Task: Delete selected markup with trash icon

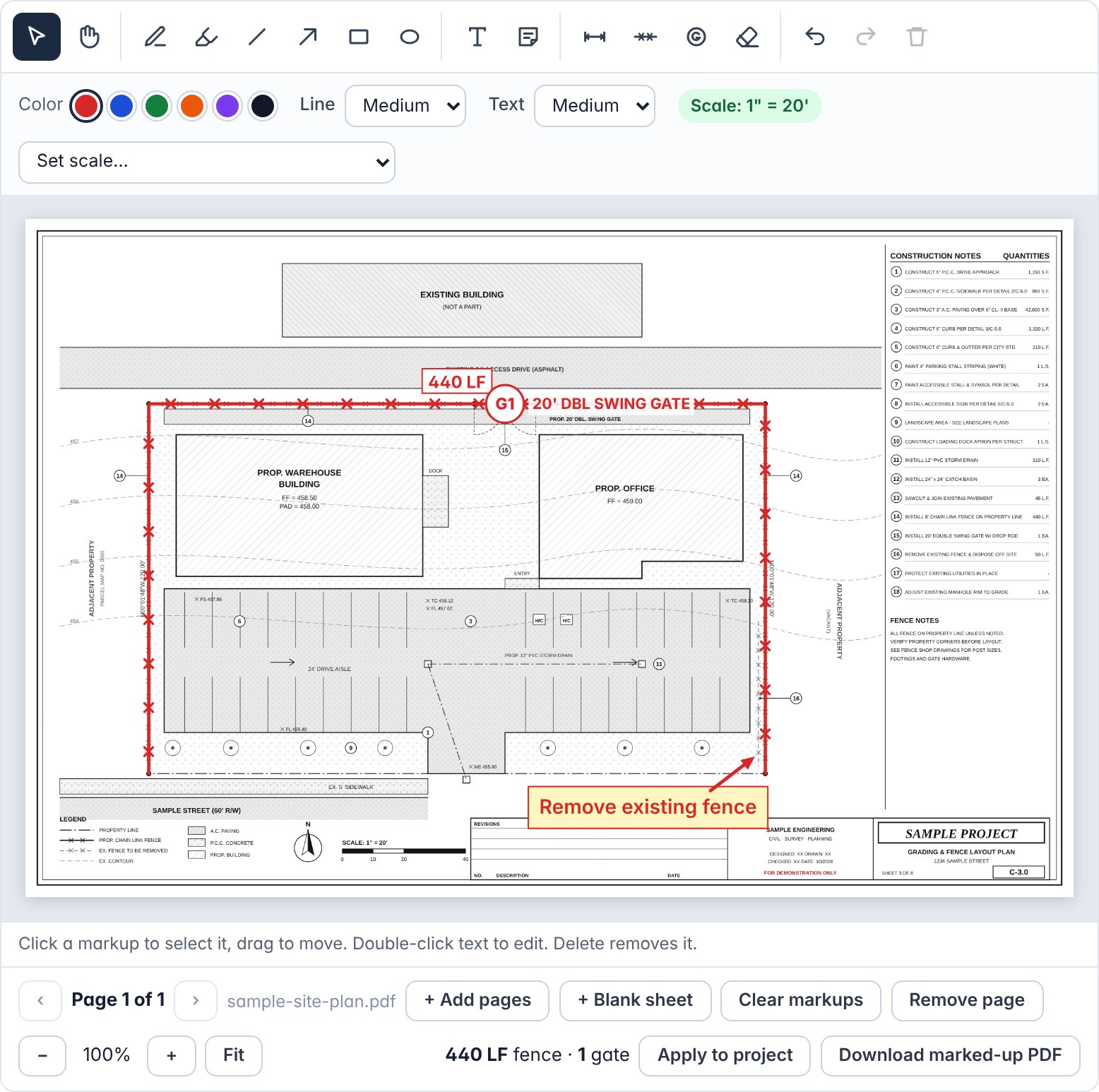Action: 917,37
